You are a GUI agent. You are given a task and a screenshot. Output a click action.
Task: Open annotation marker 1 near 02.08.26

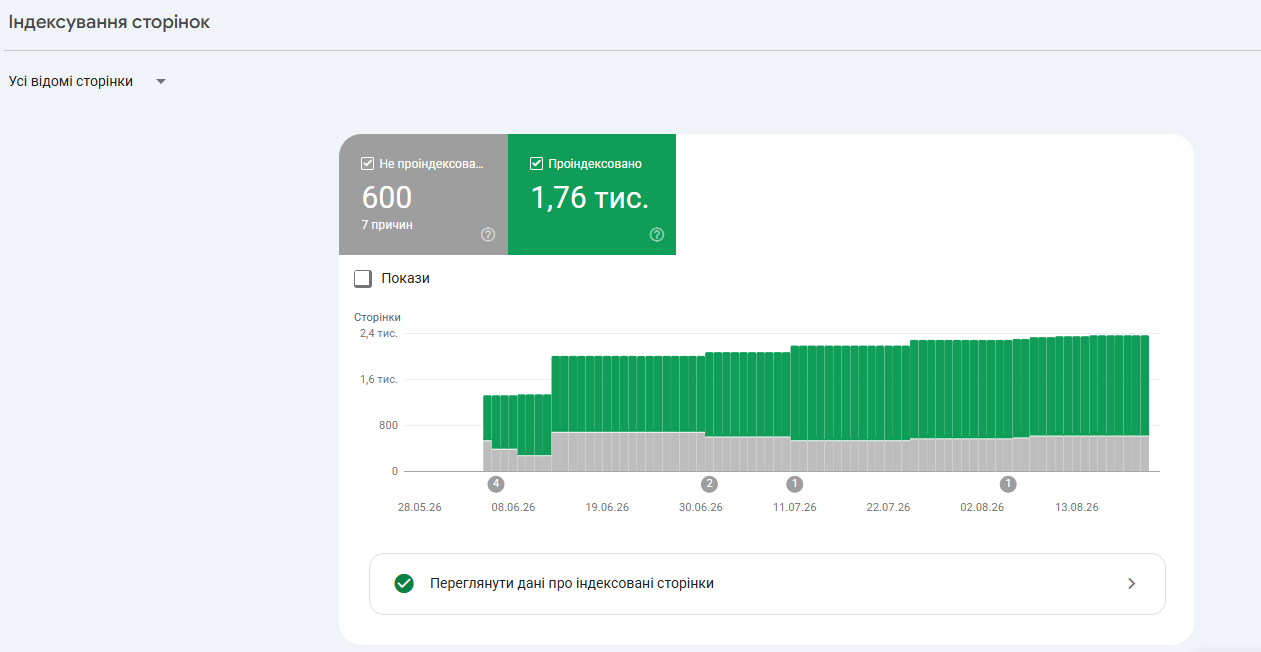pyautogui.click(x=1008, y=484)
